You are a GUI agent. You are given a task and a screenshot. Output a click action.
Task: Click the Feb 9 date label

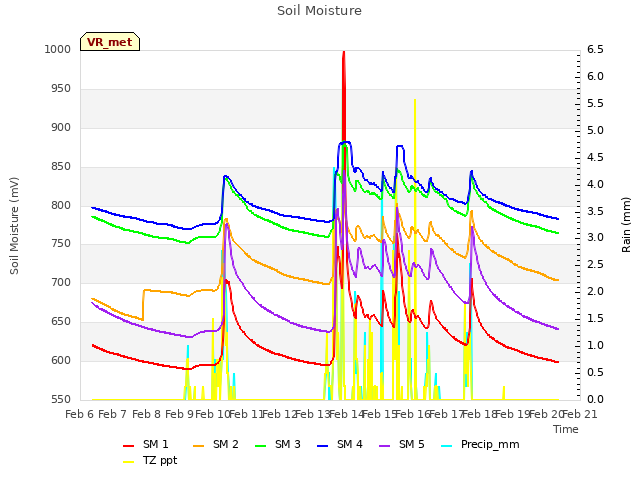(x=179, y=415)
